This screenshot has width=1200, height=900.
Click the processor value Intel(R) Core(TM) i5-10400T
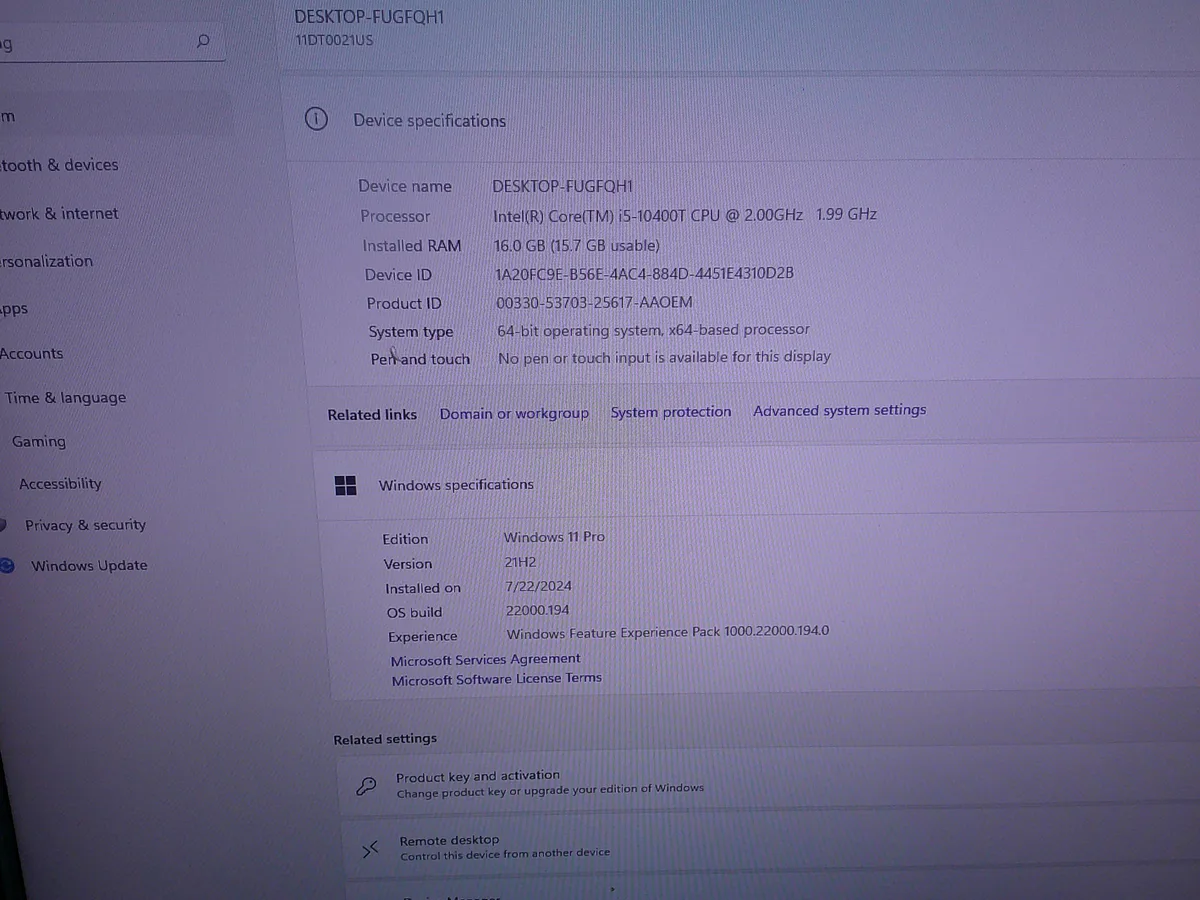(x=685, y=215)
